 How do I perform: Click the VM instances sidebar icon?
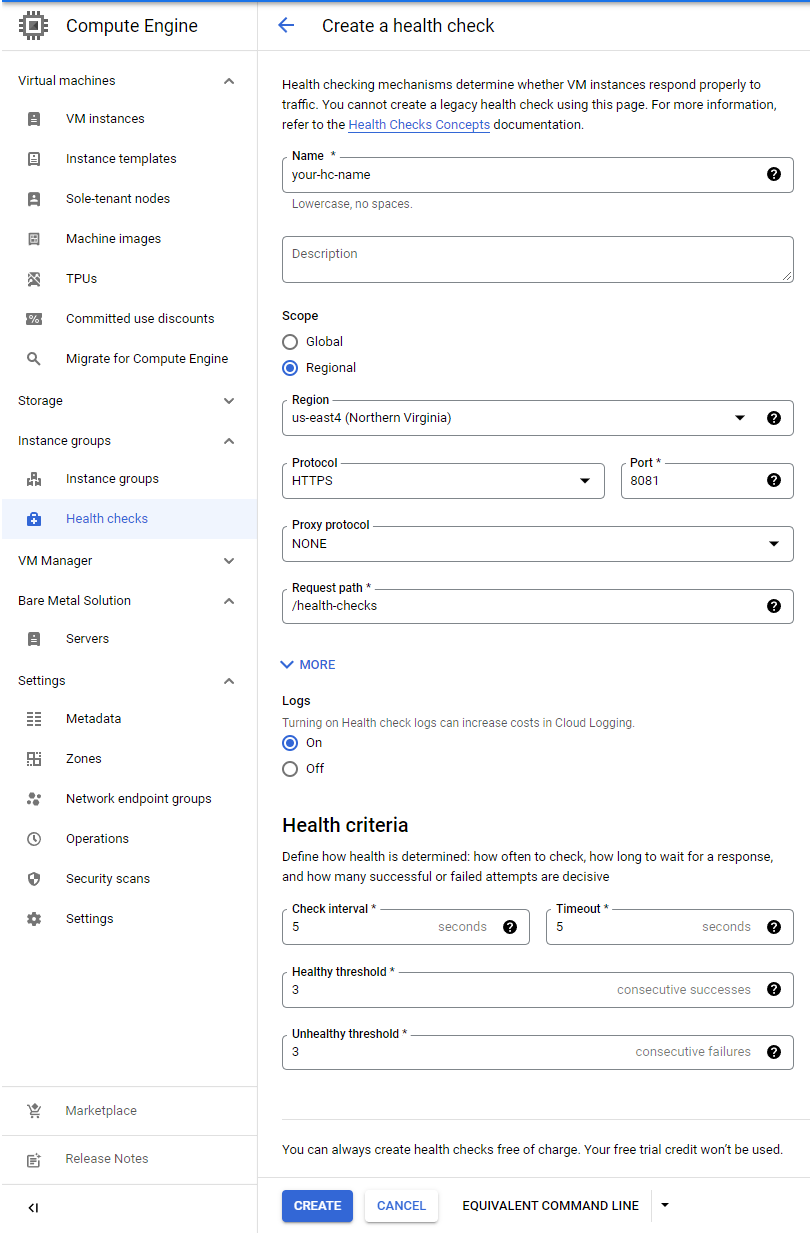[34, 119]
